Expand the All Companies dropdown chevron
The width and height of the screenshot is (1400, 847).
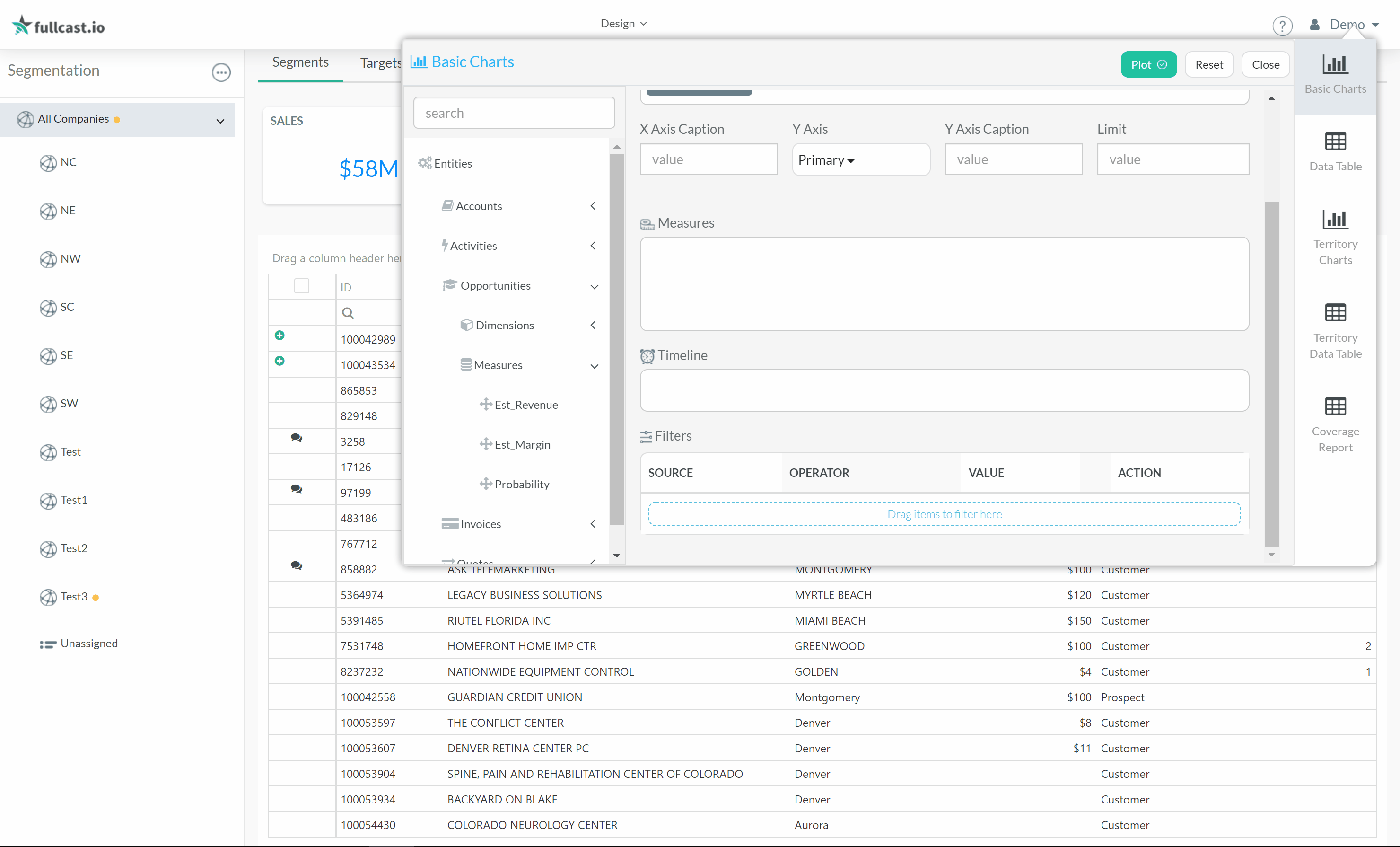click(x=220, y=121)
